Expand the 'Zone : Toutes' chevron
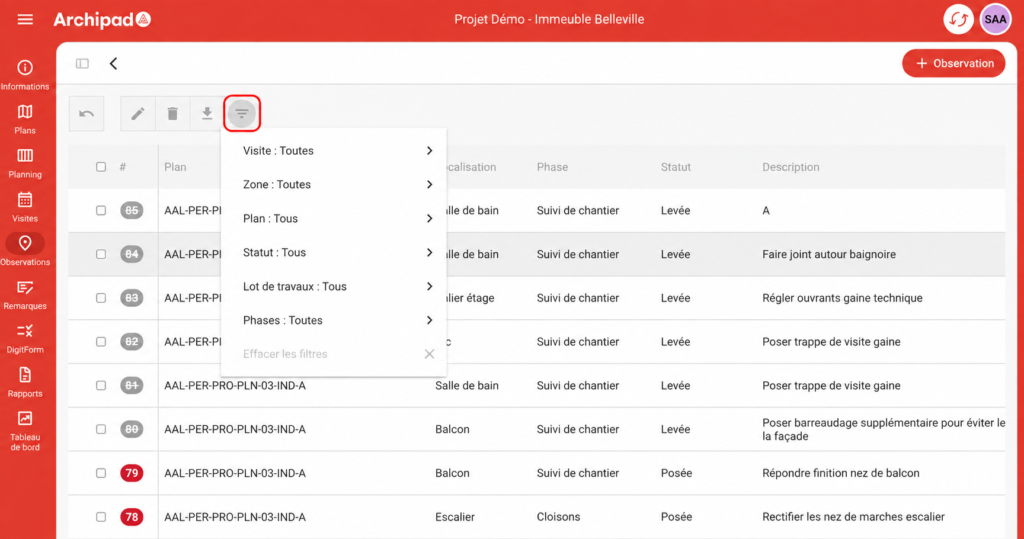This screenshot has width=1024, height=539. [x=429, y=185]
